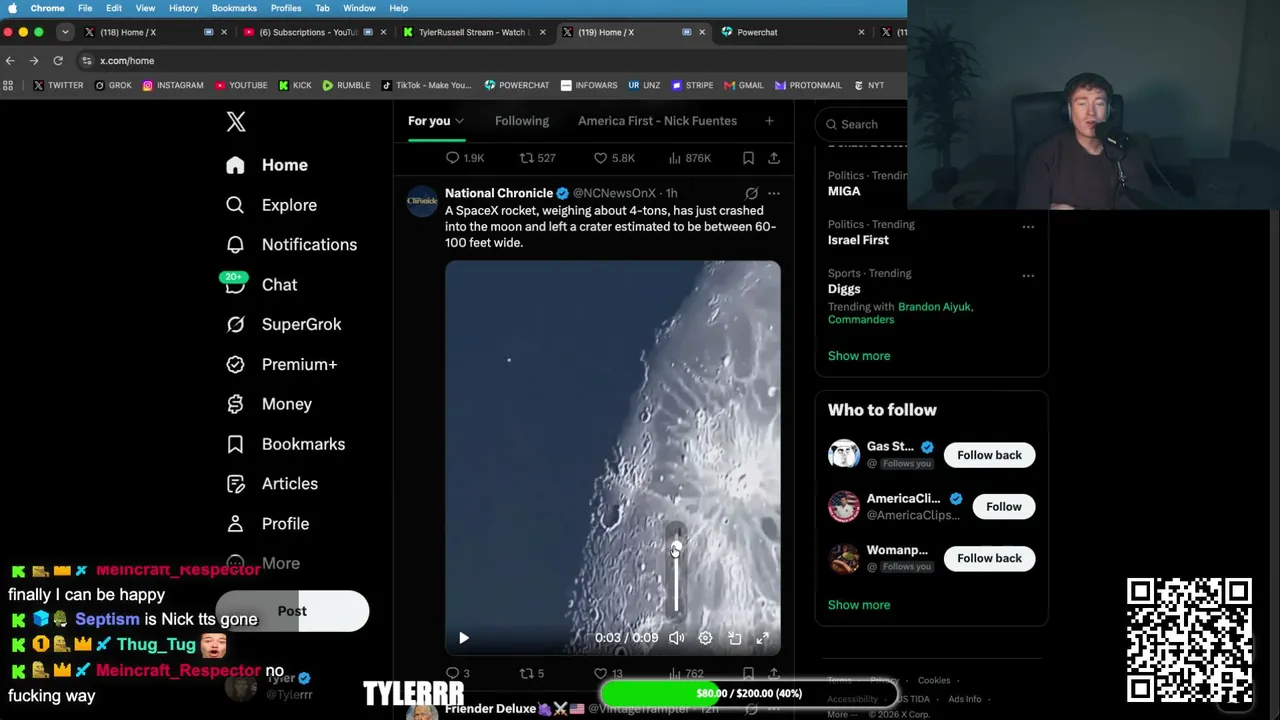
Task: Bookmark the post with 876K views
Action: tap(748, 158)
